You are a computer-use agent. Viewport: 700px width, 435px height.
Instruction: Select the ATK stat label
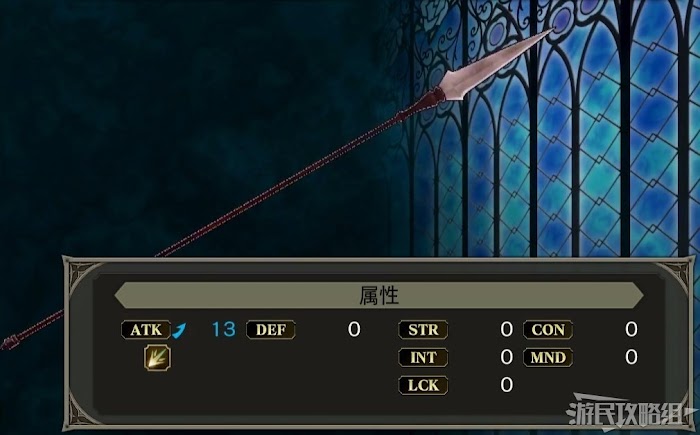146,330
